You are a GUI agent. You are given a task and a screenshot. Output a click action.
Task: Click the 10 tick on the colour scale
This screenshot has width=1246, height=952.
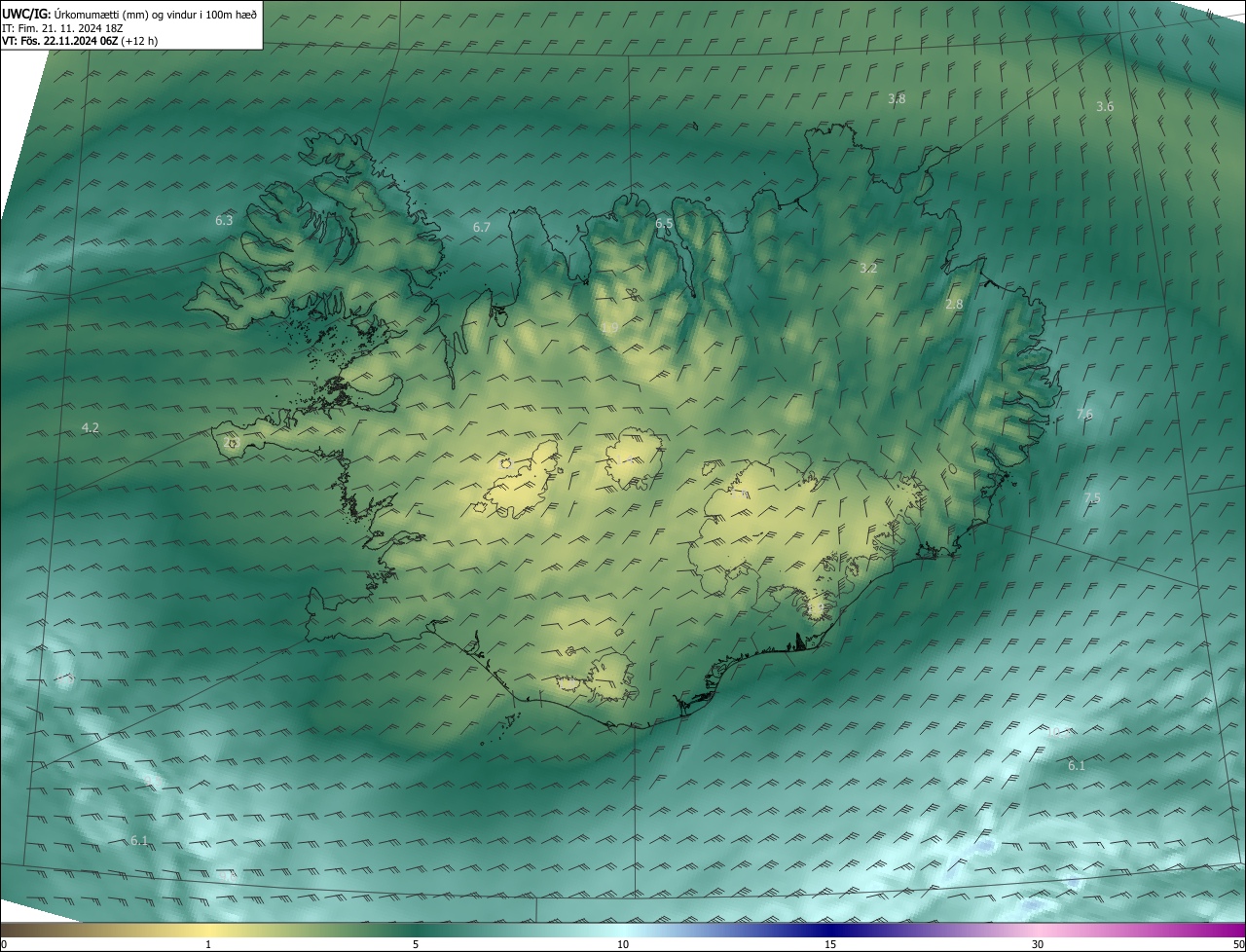click(623, 944)
